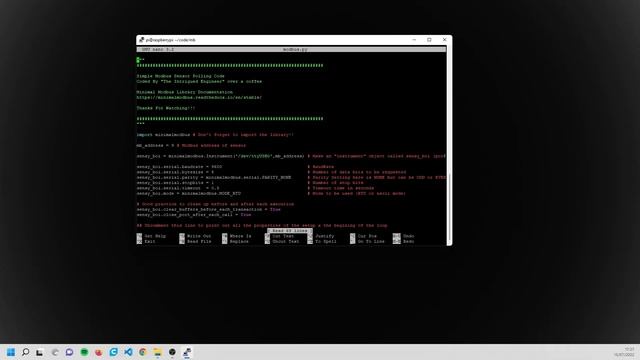Click the serial.stopbits code line
Viewport: 640px width, 360px height.
tap(175, 182)
